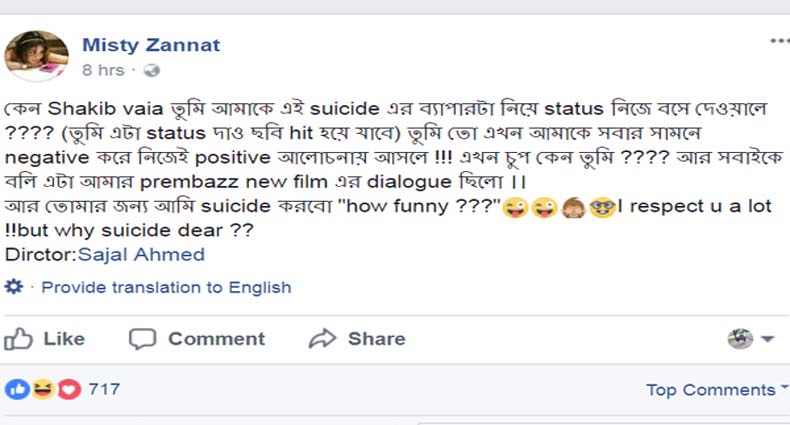
Task: Open Misty Zannat's profile name link
Action: (150, 45)
